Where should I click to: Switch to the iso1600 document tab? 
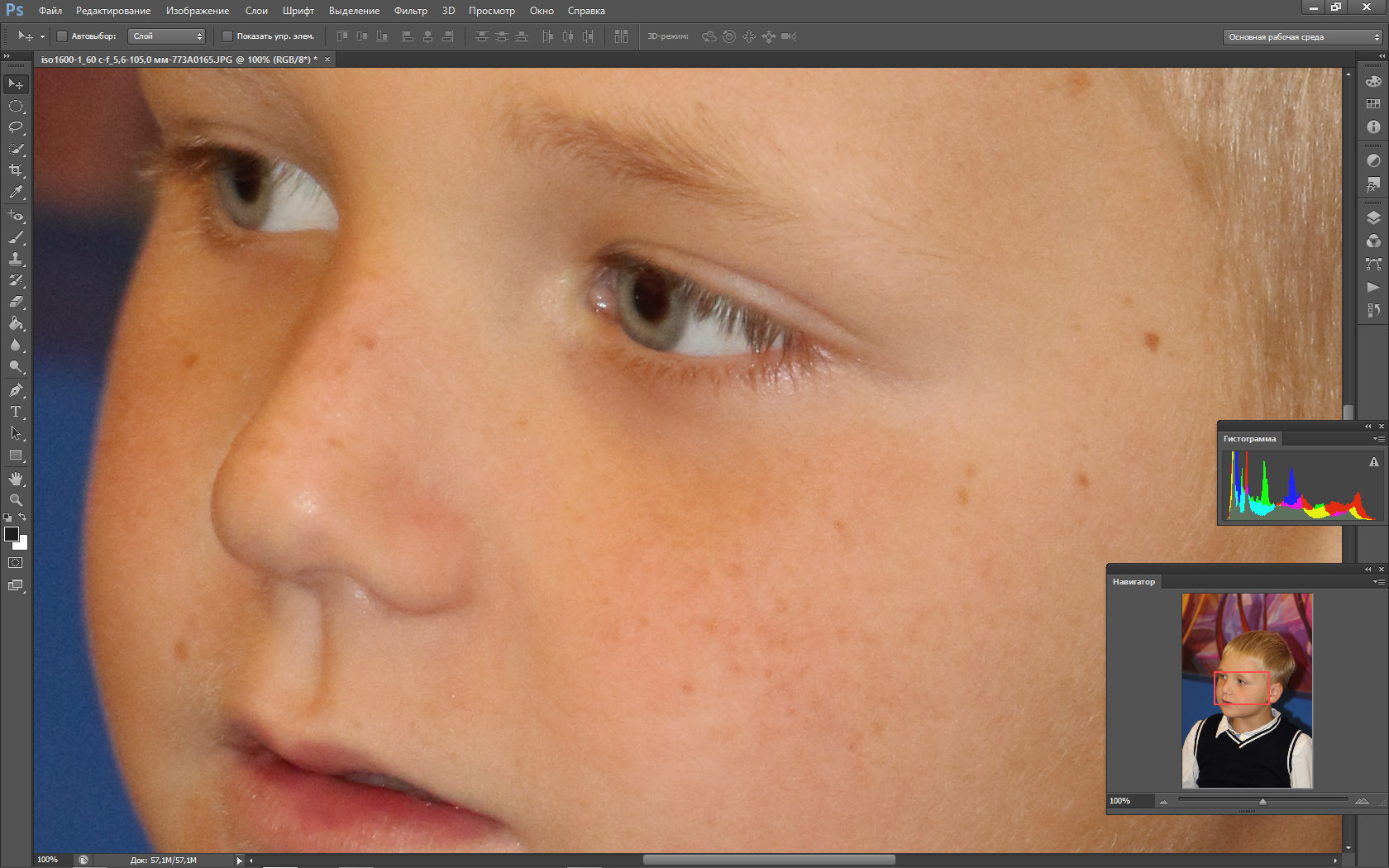[x=179, y=60]
